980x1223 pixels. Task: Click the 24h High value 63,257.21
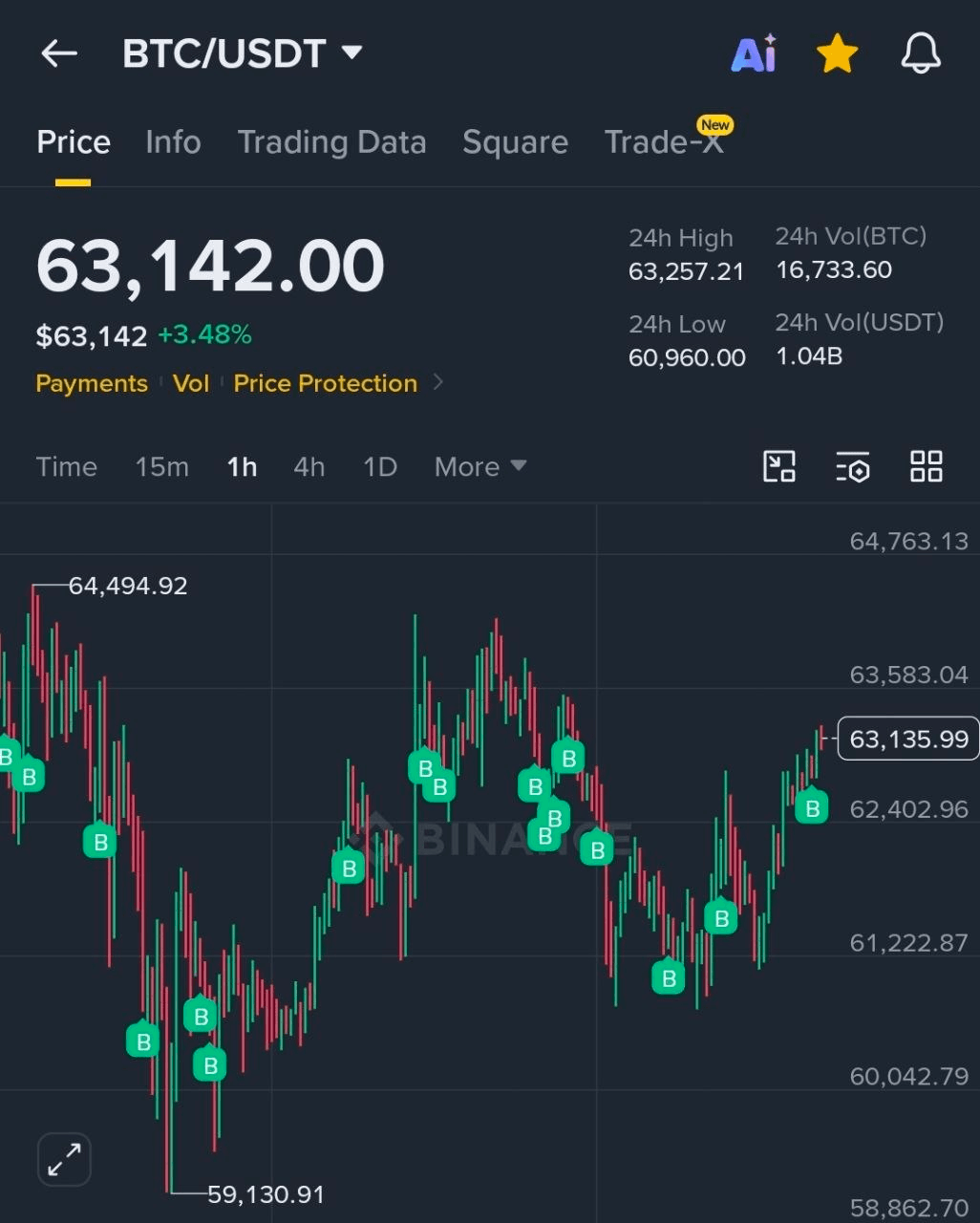tap(686, 271)
